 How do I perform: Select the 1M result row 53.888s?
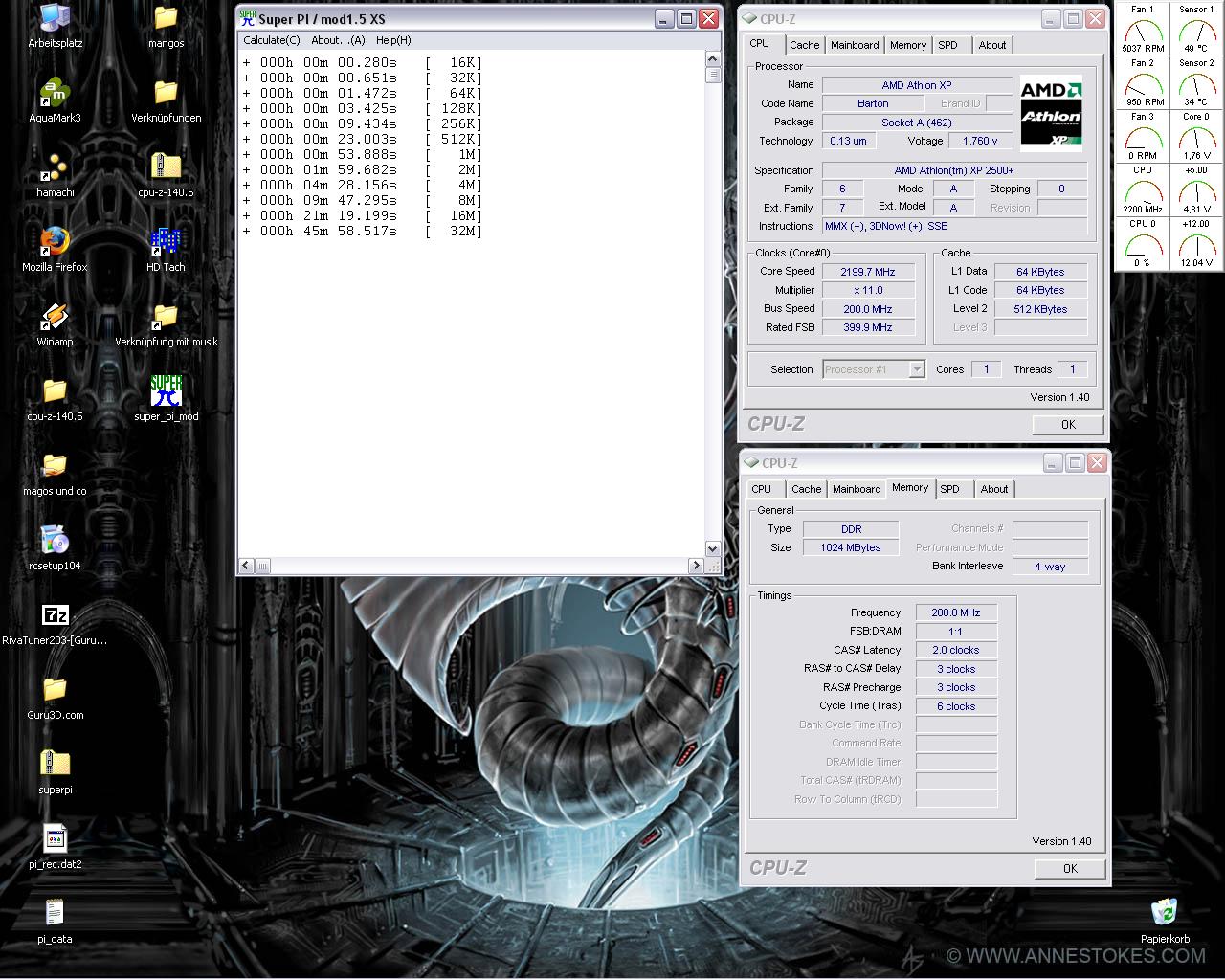[362, 154]
